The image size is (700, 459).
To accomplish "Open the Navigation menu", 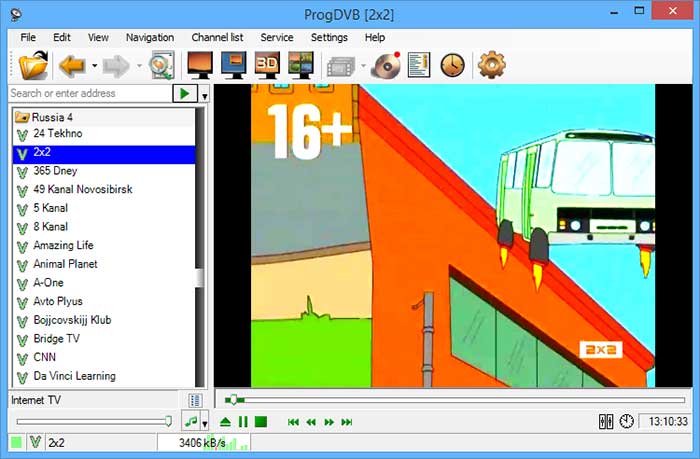I will [150, 38].
